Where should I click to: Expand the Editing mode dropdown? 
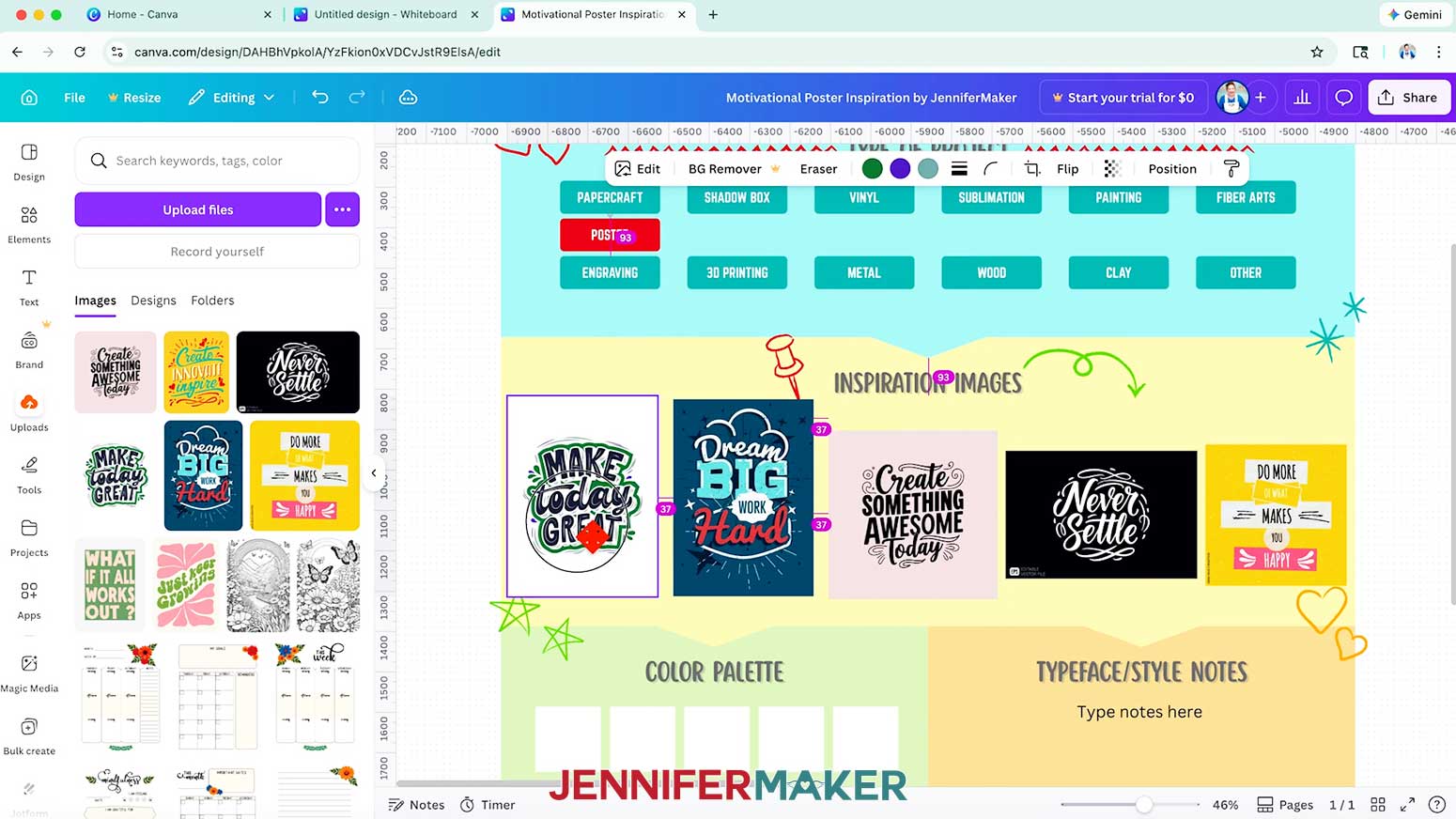coord(231,98)
